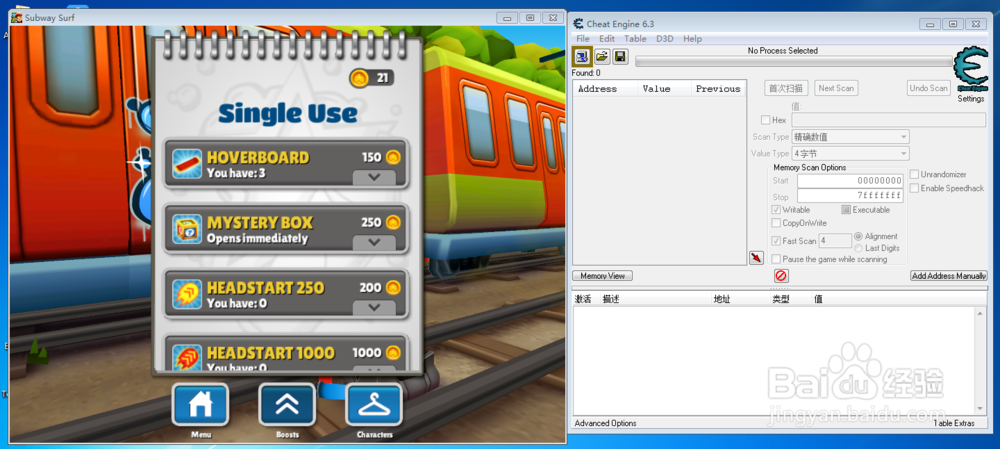
Task: Click the Value column header
Action: pyautogui.click(x=665, y=89)
